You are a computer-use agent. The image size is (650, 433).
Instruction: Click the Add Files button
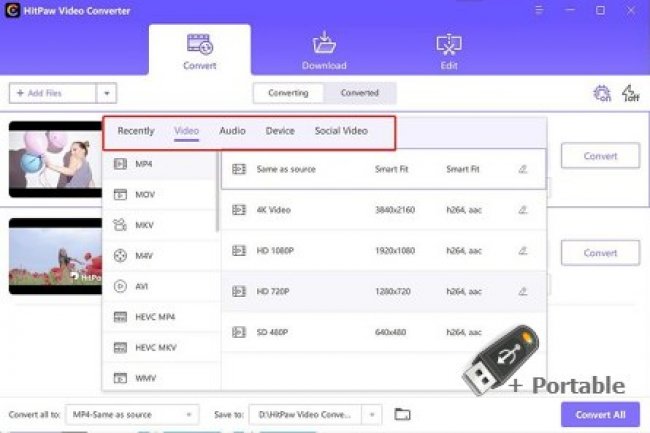52,93
